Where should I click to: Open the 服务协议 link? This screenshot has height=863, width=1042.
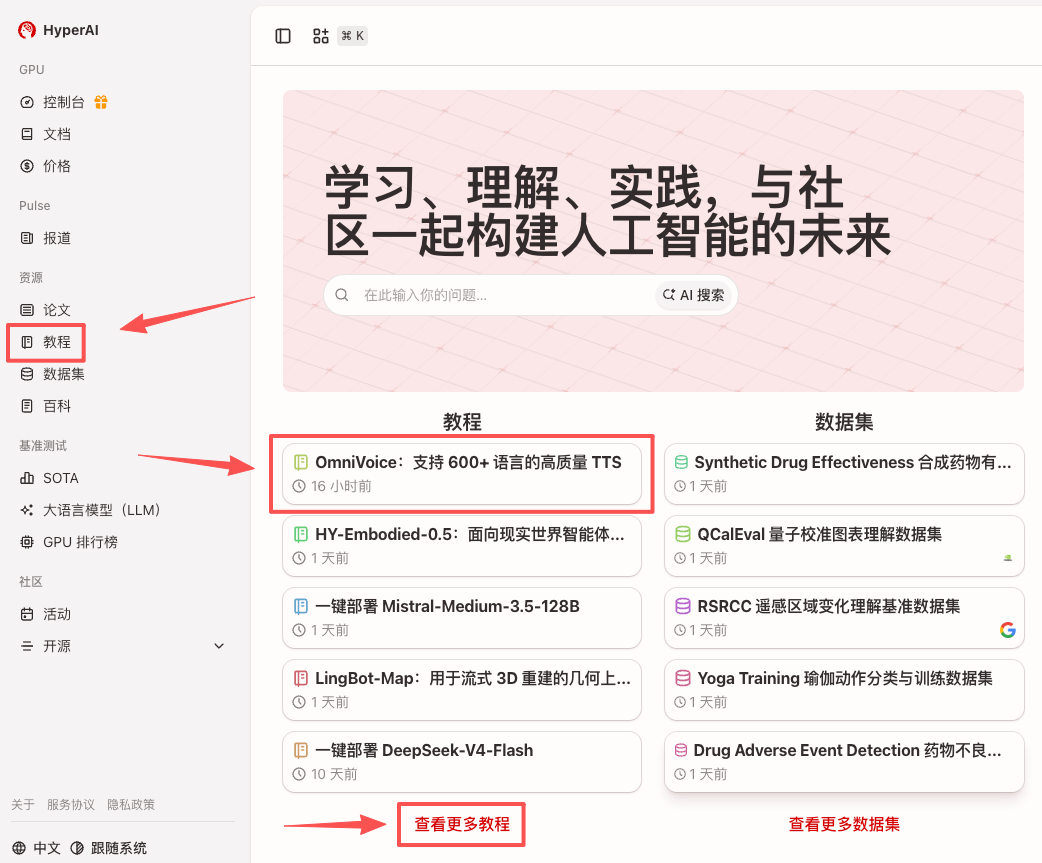tap(70, 805)
